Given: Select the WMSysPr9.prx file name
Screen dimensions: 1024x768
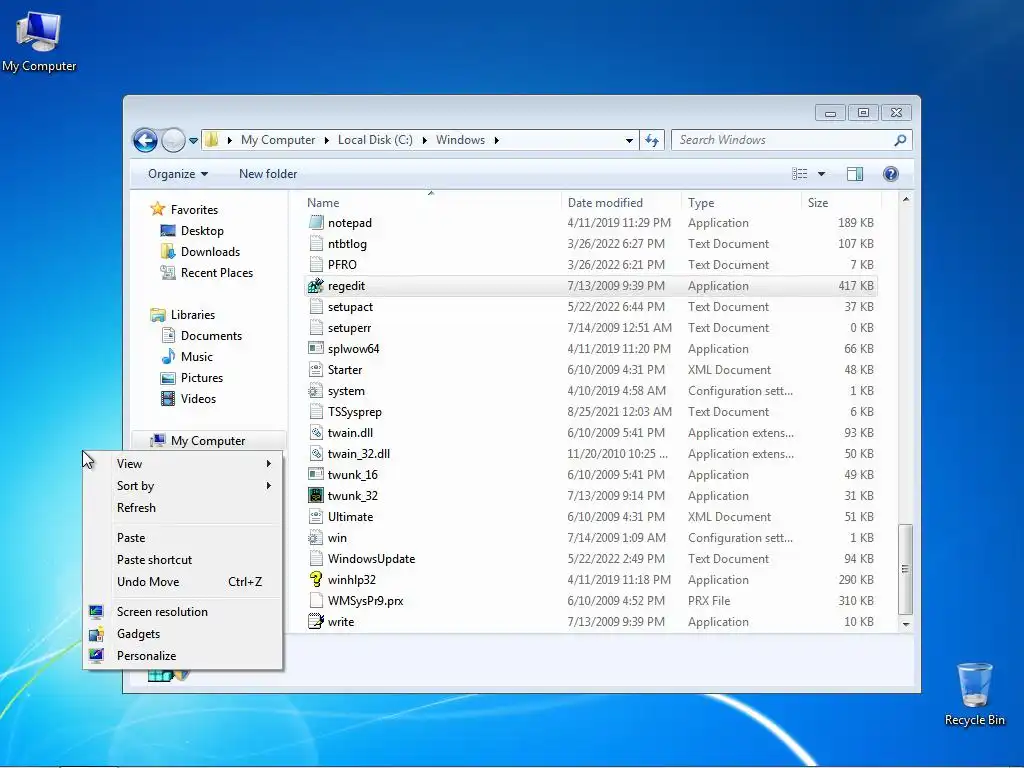Looking at the screenshot, I should tap(365, 601).
